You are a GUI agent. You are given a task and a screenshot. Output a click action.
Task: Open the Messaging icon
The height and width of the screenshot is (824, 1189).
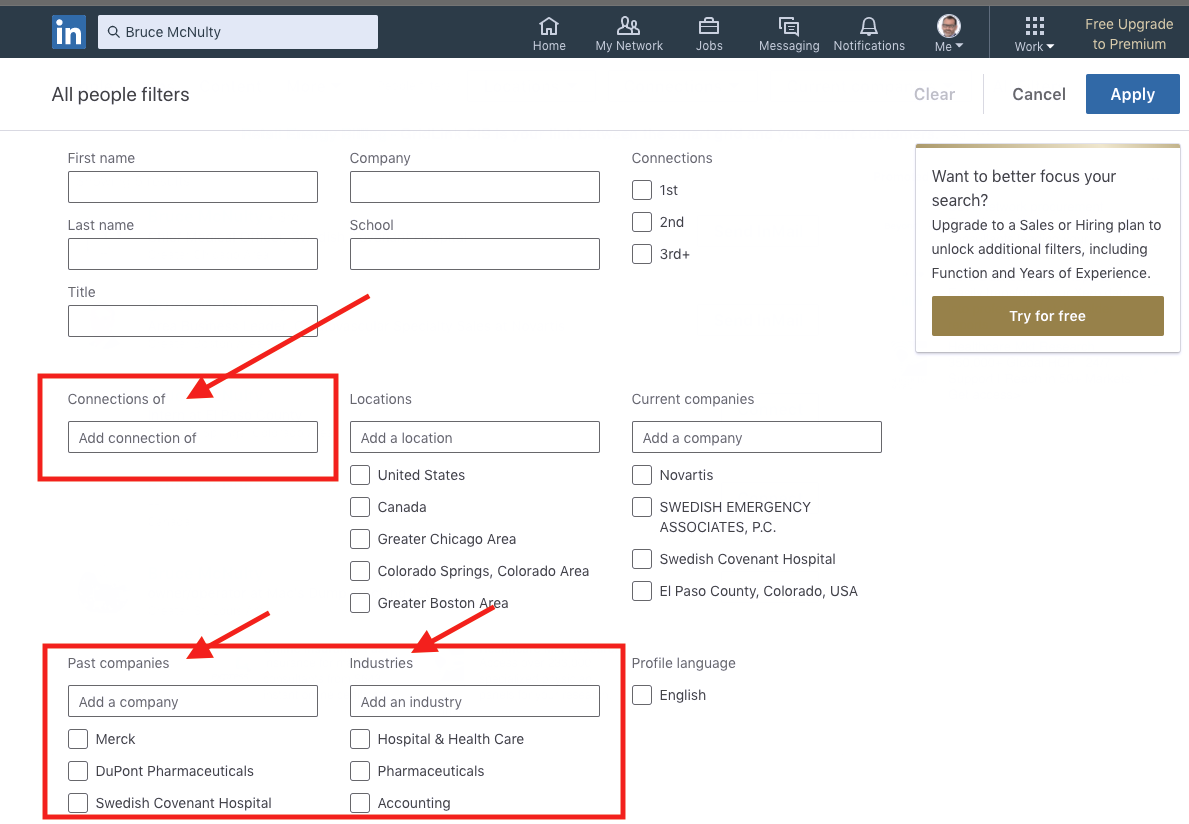[789, 27]
